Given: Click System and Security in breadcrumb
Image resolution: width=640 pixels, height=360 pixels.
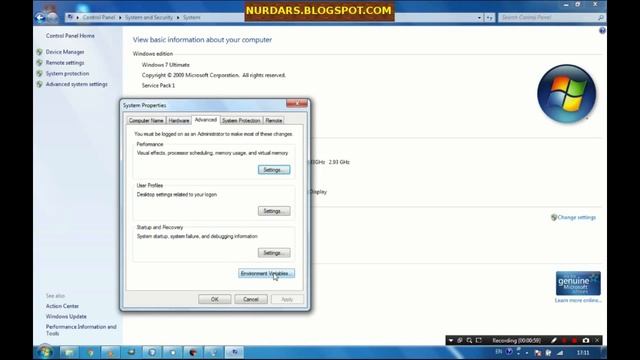Looking at the screenshot, I should [x=149, y=18].
